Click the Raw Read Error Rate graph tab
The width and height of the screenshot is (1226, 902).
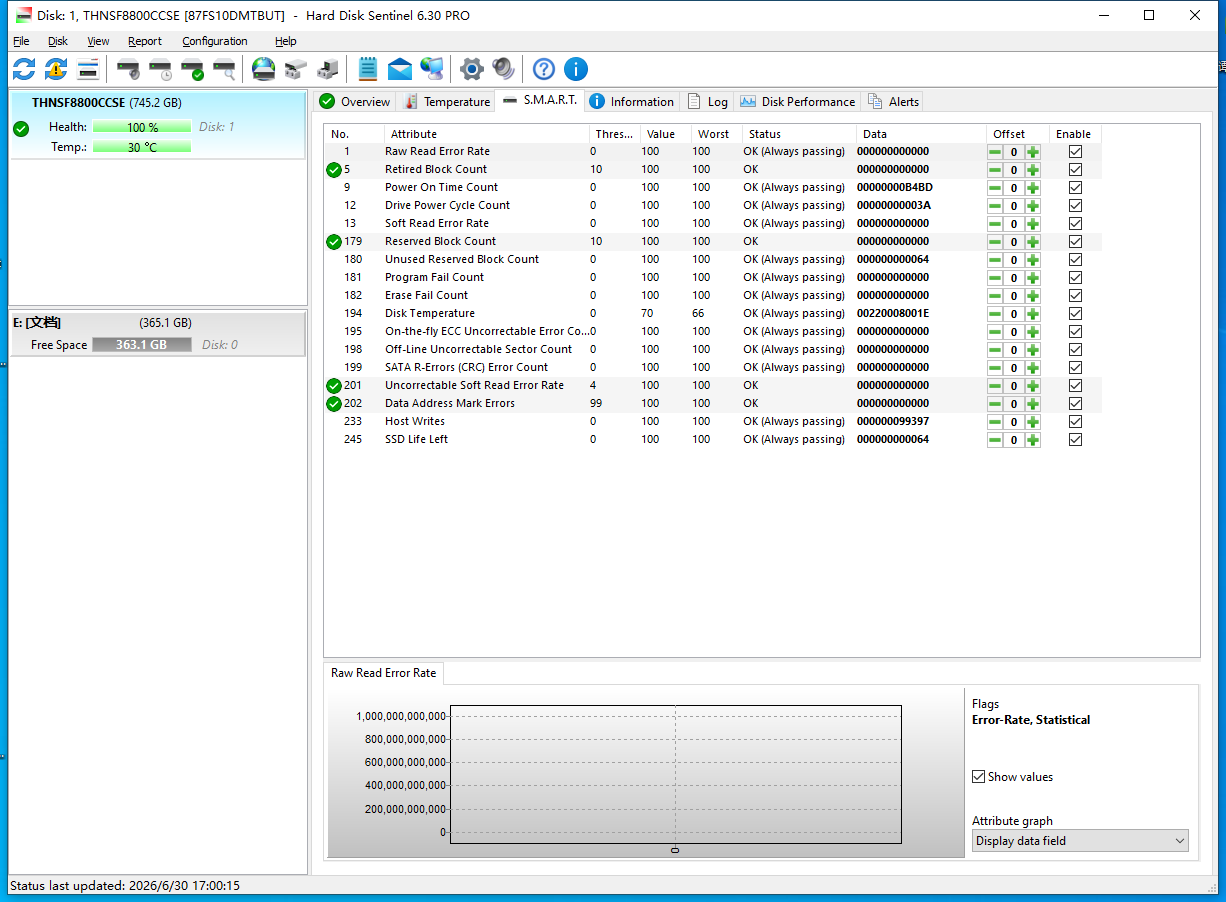pyautogui.click(x=384, y=673)
